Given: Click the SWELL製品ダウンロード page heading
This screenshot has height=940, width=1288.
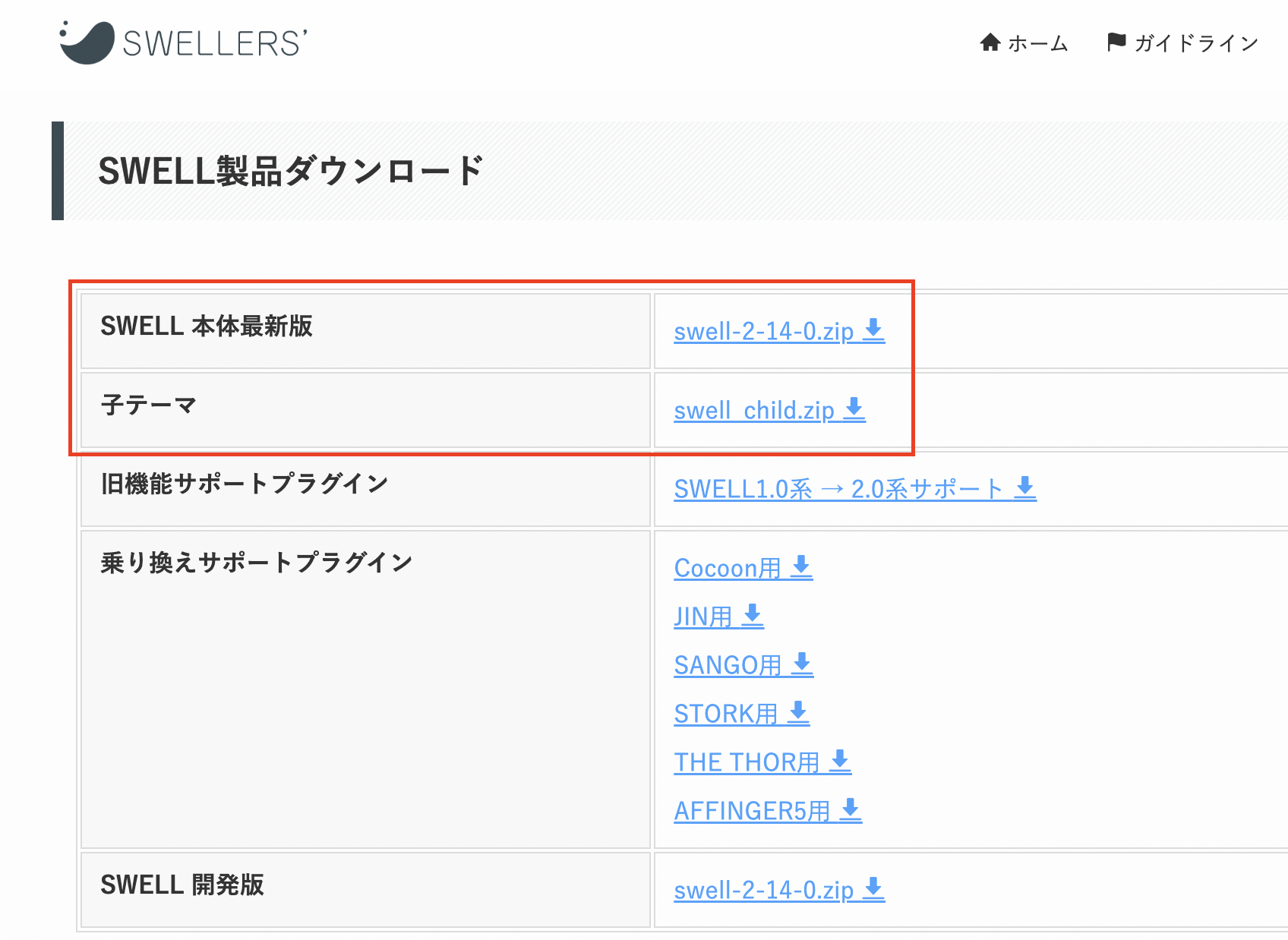Looking at the screenshot, I should pyautogui.click(x=291, y=171).
